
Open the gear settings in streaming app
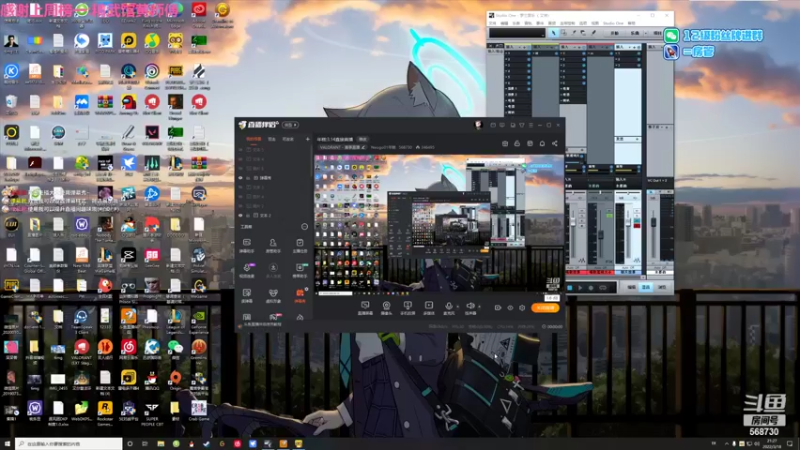[x=522, y=308]
